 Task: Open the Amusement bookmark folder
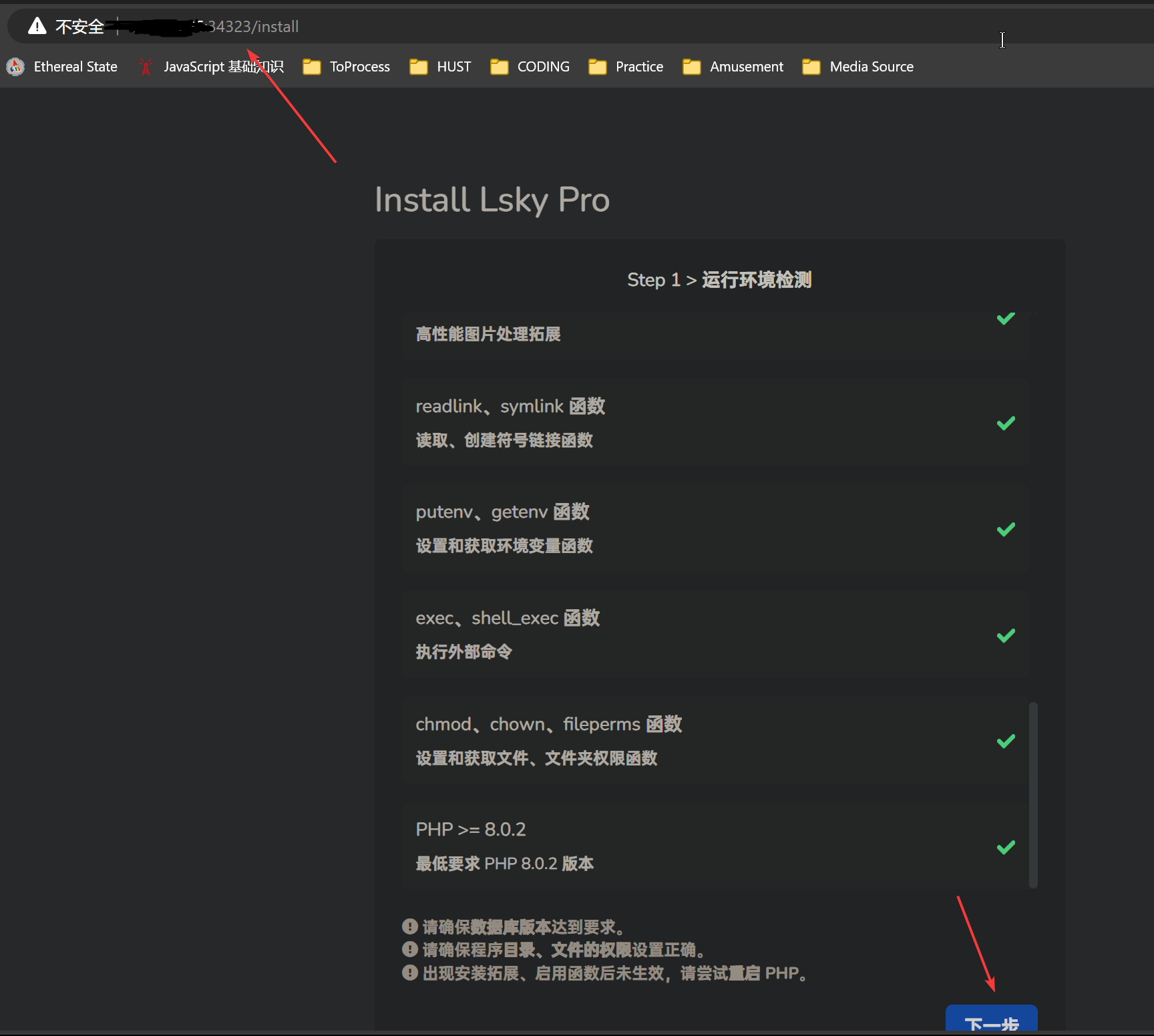coord(733,67)
